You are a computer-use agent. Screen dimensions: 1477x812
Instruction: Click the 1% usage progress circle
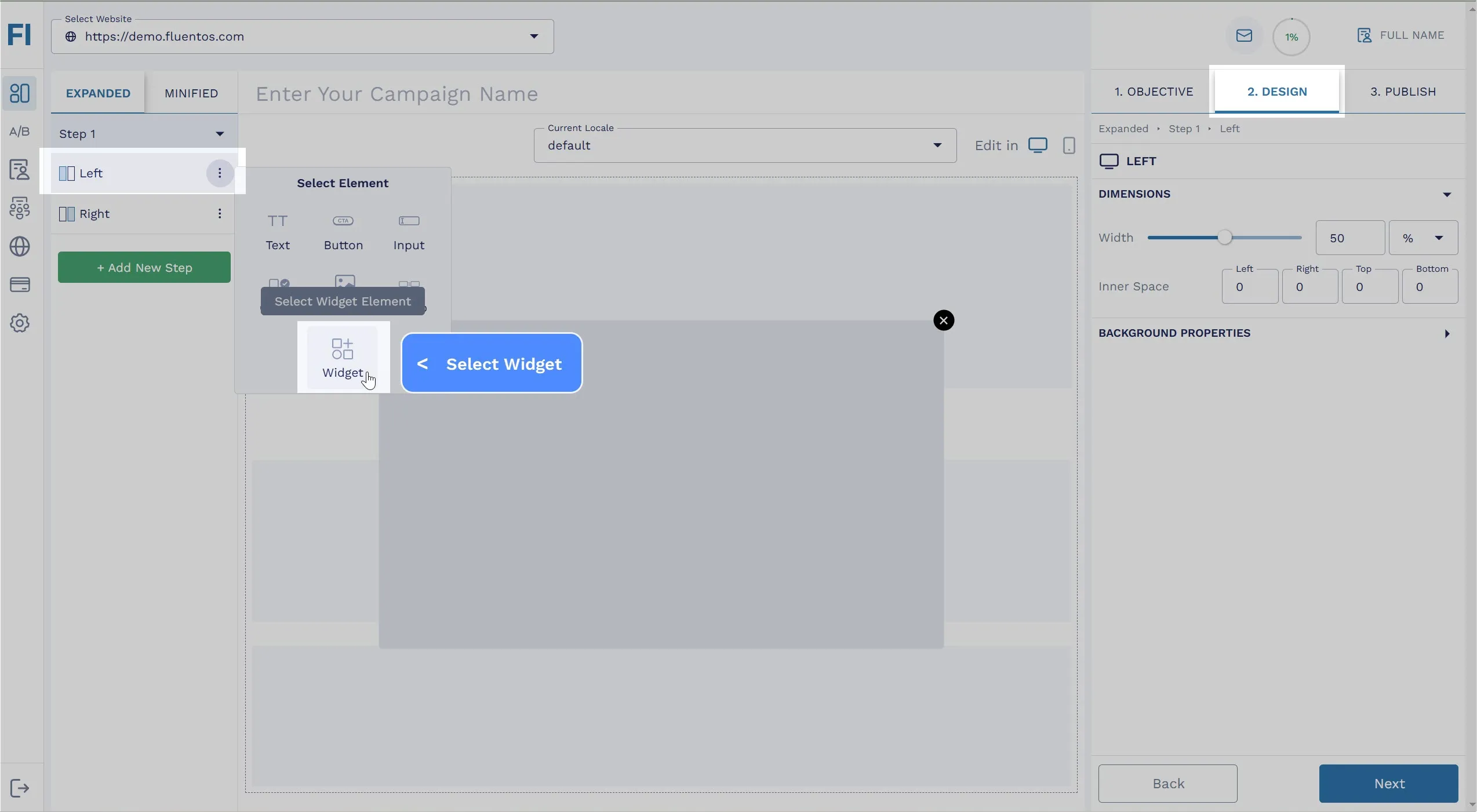click(x=1291, y=37)
